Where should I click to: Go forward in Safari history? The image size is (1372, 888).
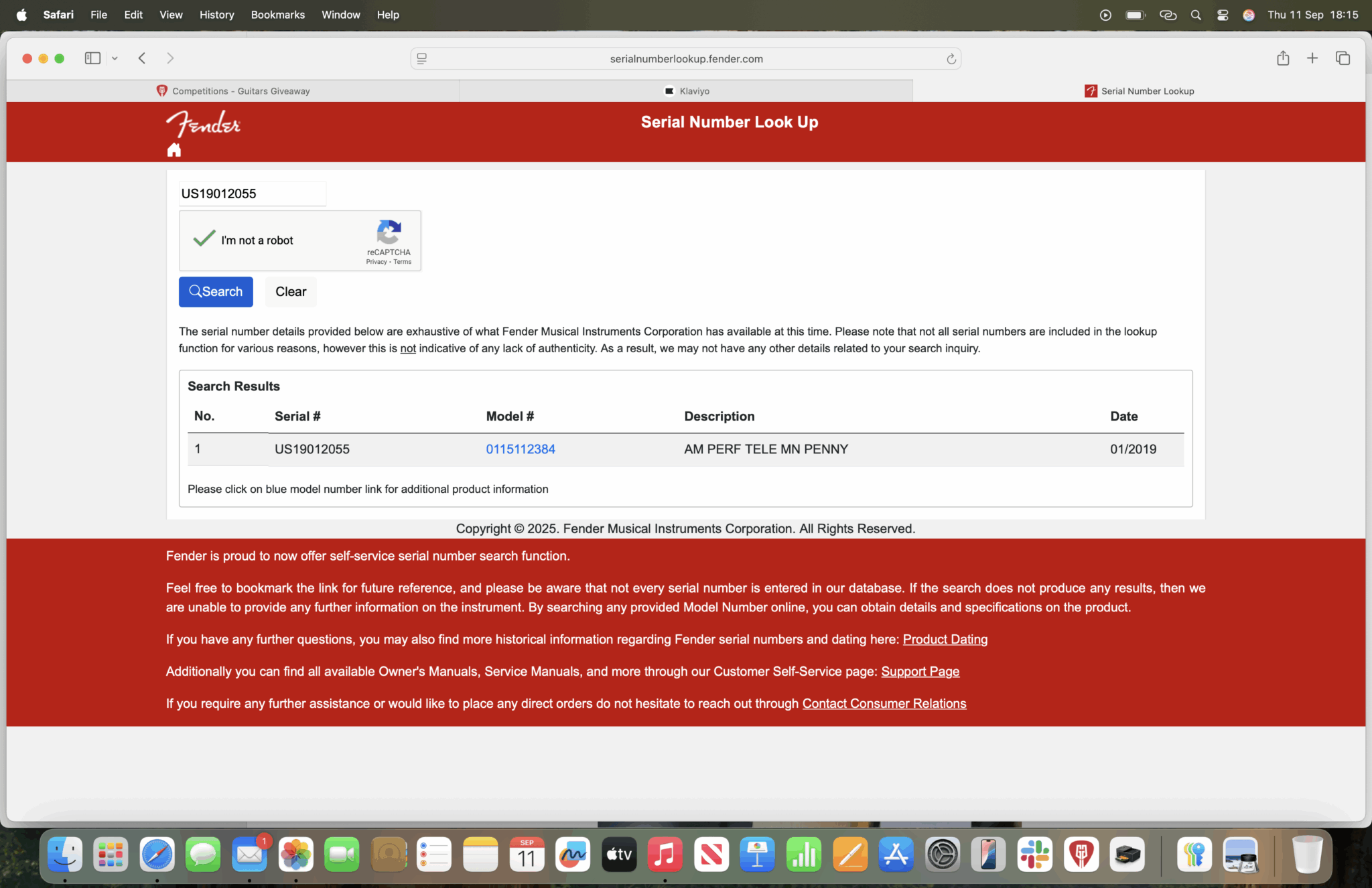click(x=170, y=58)
